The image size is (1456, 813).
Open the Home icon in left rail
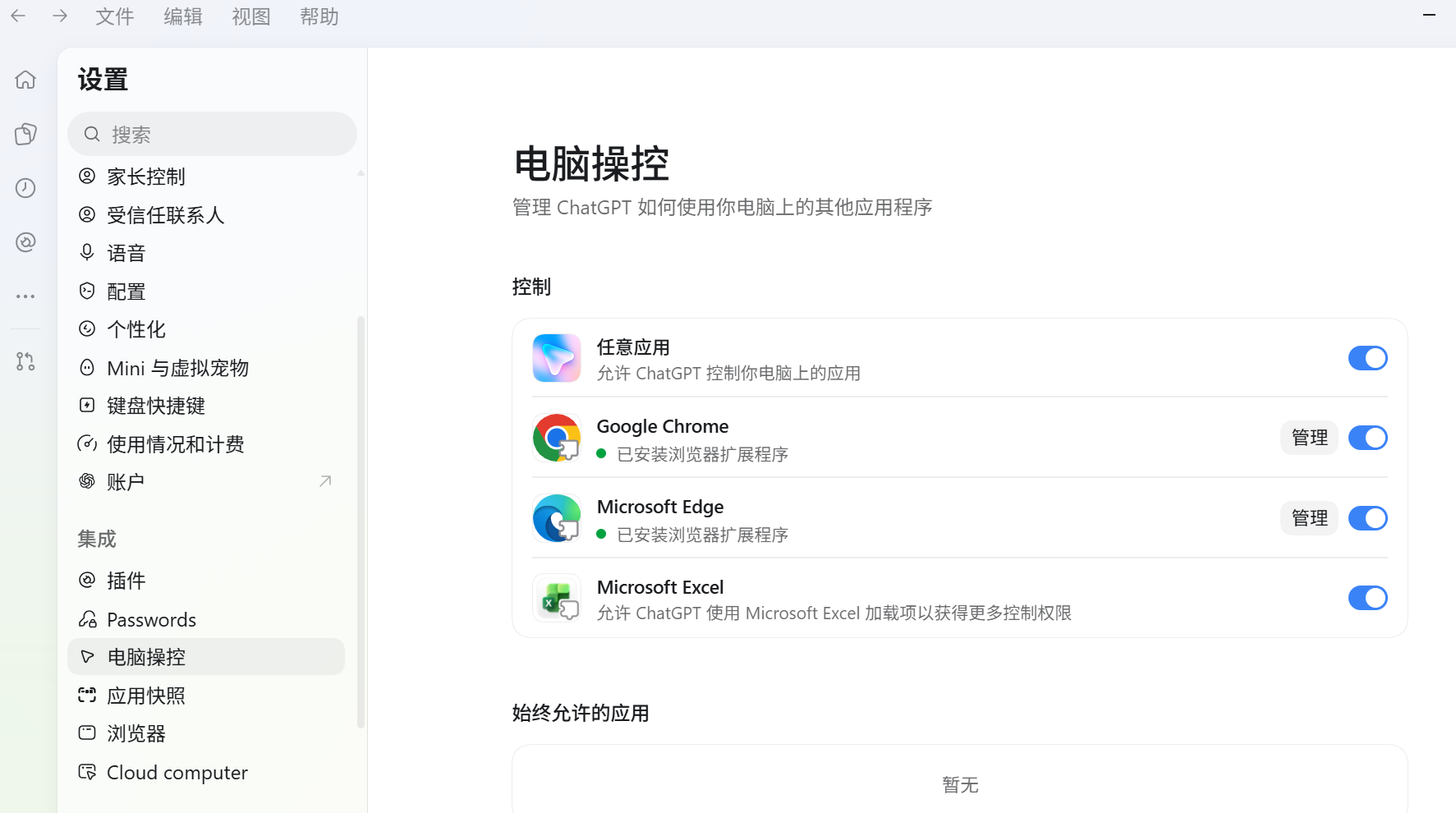(x=25, y=80)
